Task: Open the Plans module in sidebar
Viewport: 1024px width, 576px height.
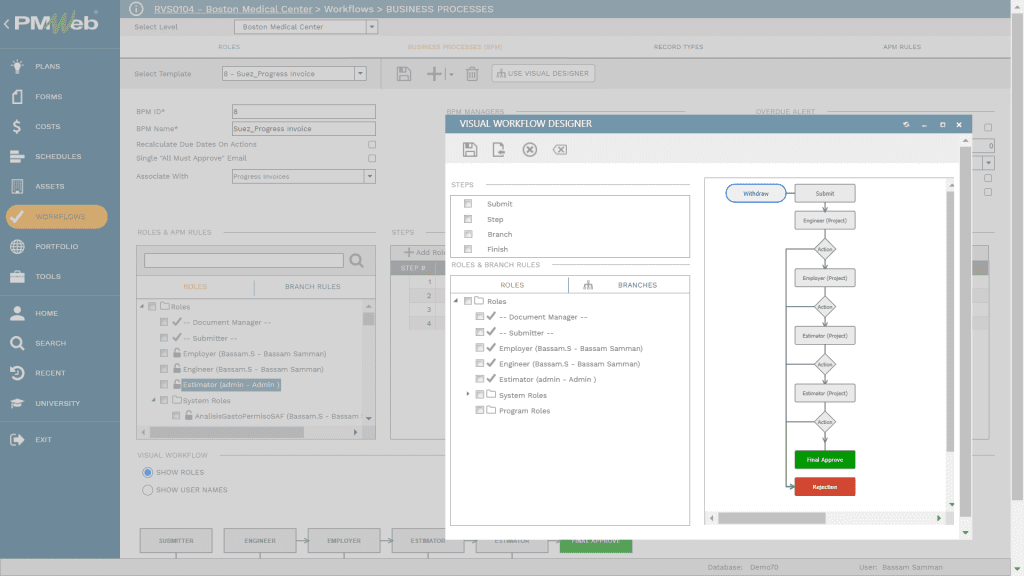Action: click(x=47, y=66)
